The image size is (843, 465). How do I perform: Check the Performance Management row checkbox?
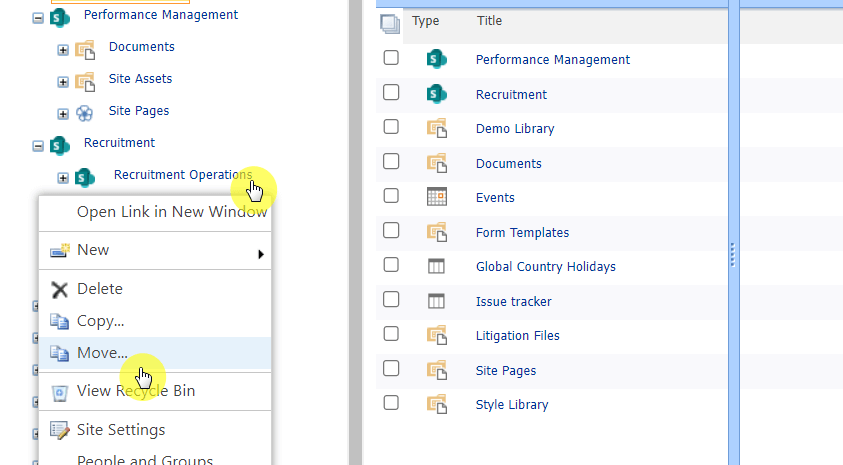[391, 58]
